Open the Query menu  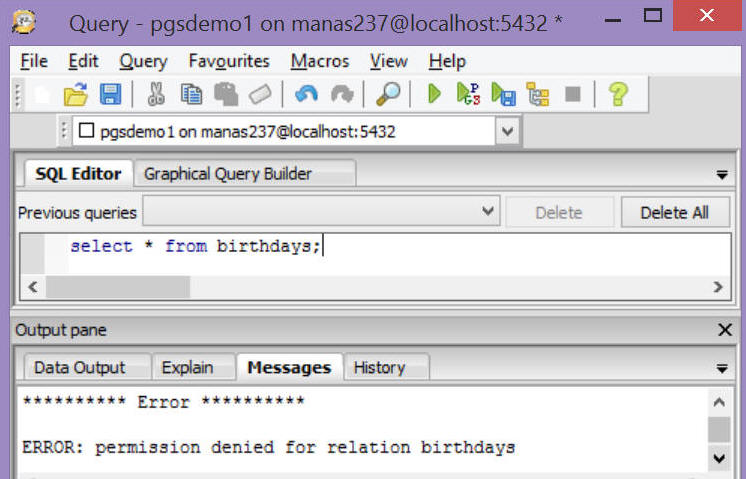click(x=143, y=61)
